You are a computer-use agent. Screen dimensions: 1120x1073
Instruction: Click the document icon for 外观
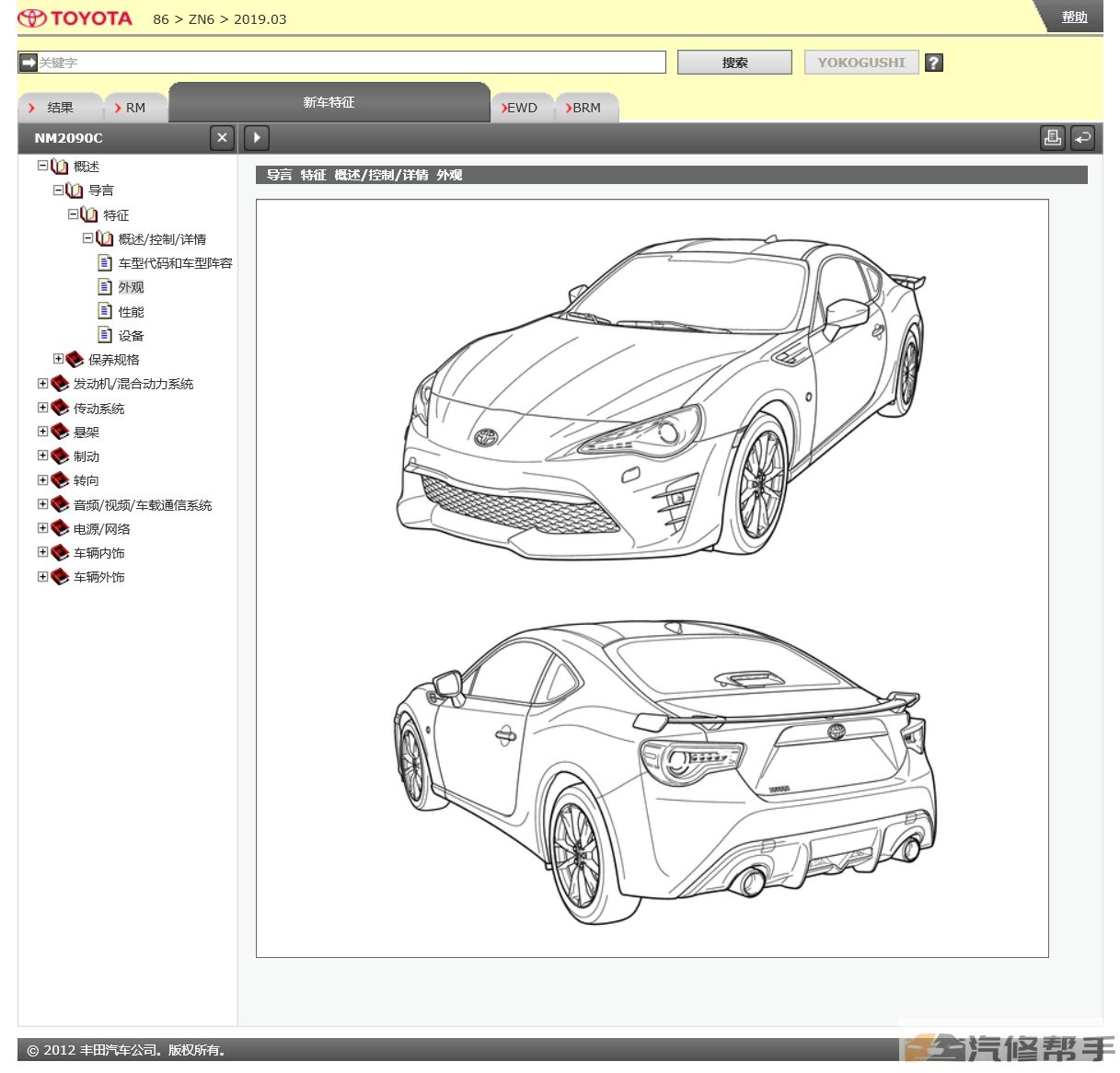tap(105, 286)
